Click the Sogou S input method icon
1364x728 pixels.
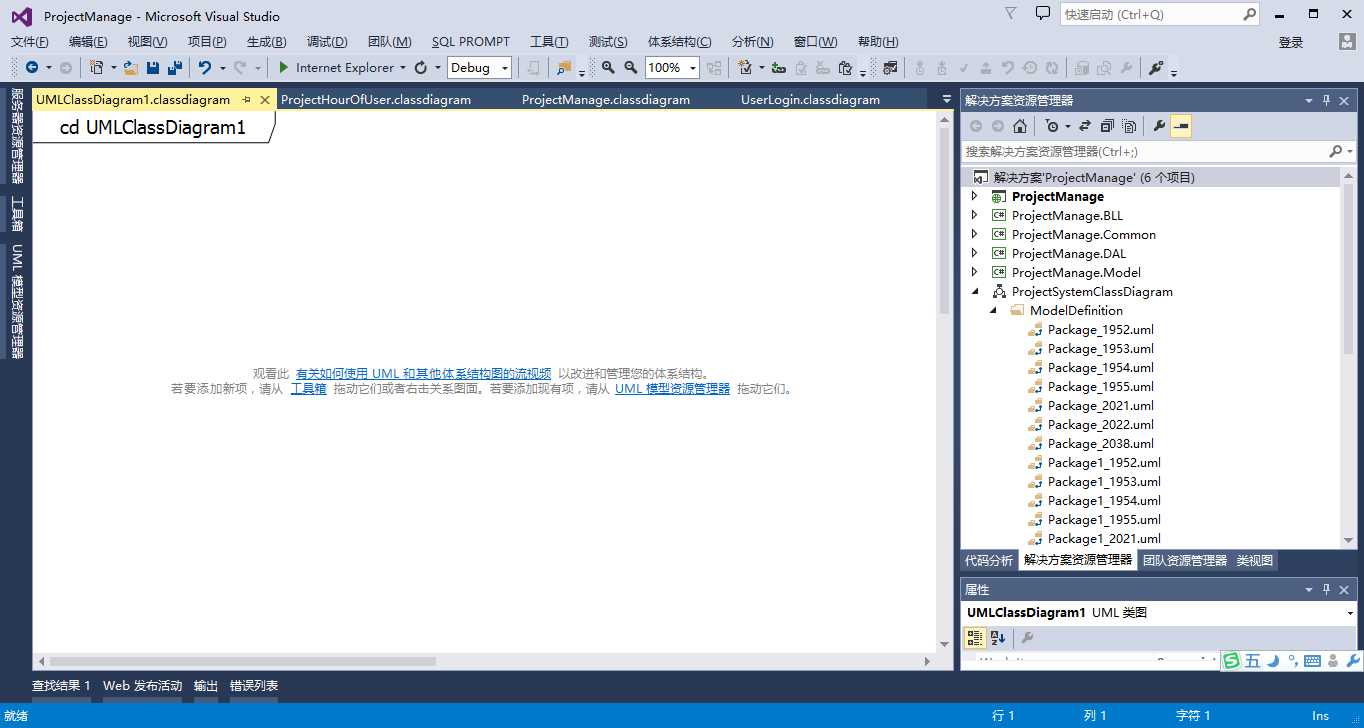(x=1232, y=660)
